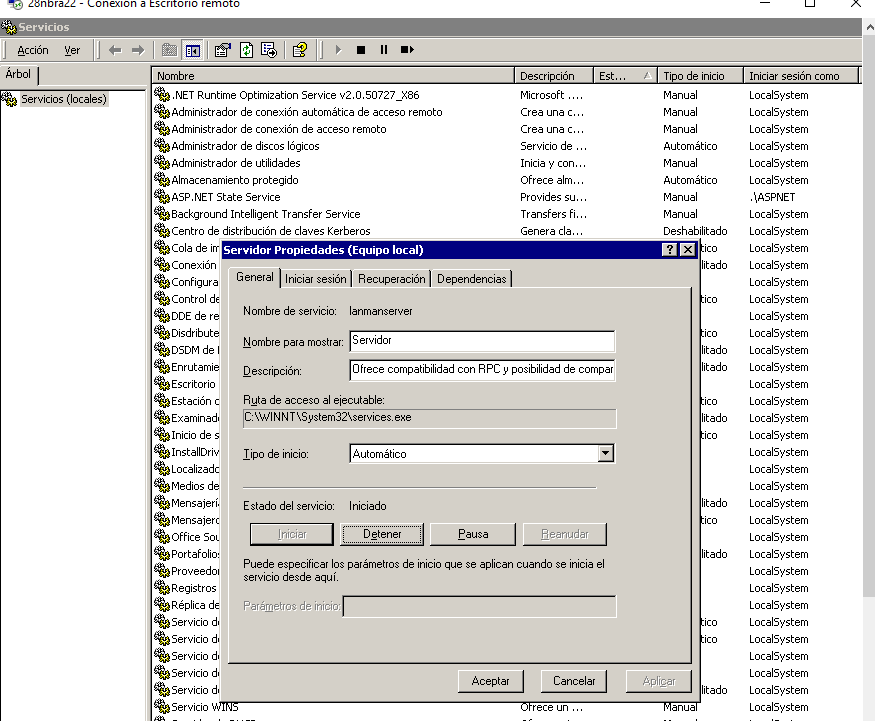Click the dialog's question mark help button

670,250
